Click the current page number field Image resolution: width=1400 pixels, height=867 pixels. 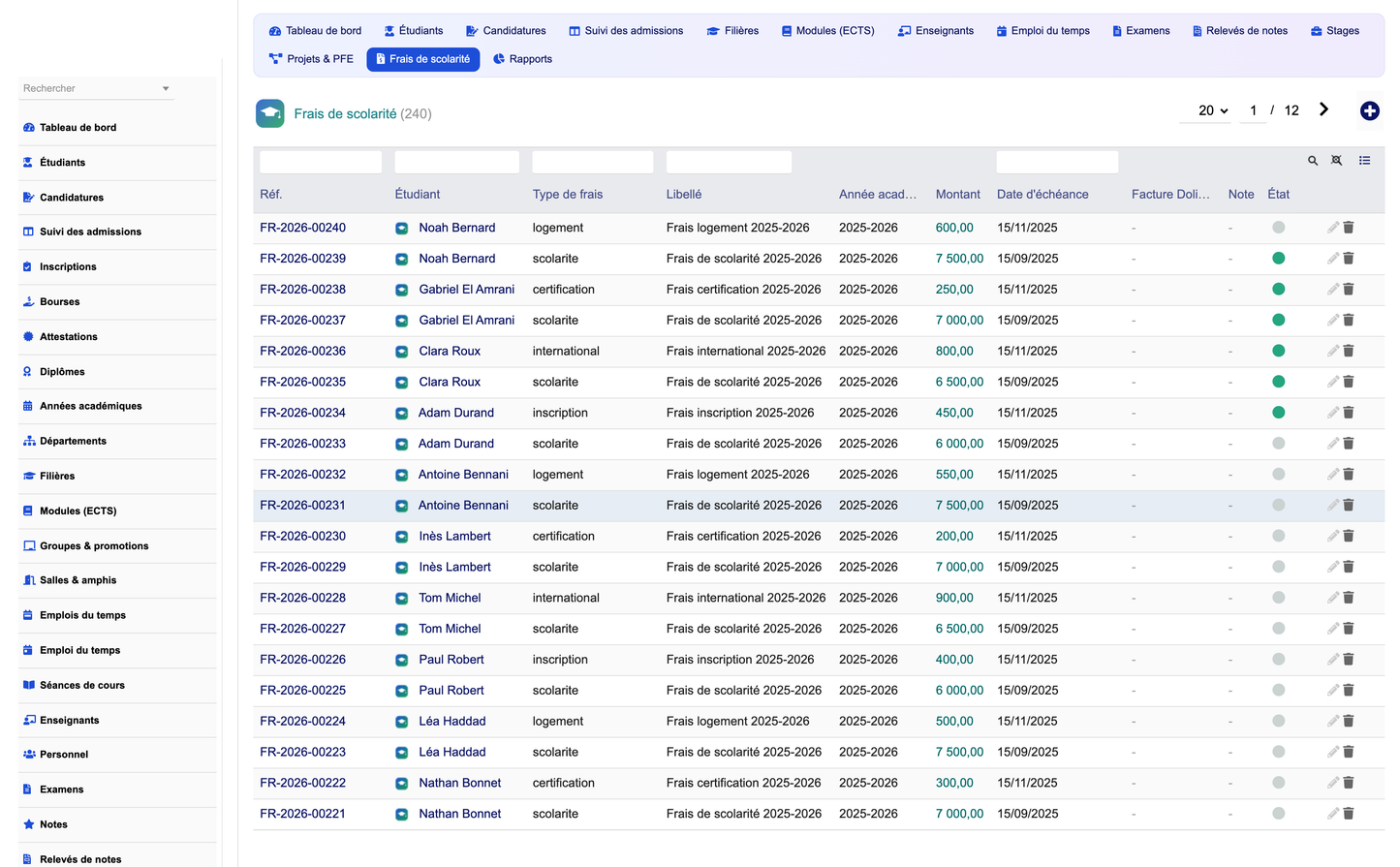point(1254,110)
